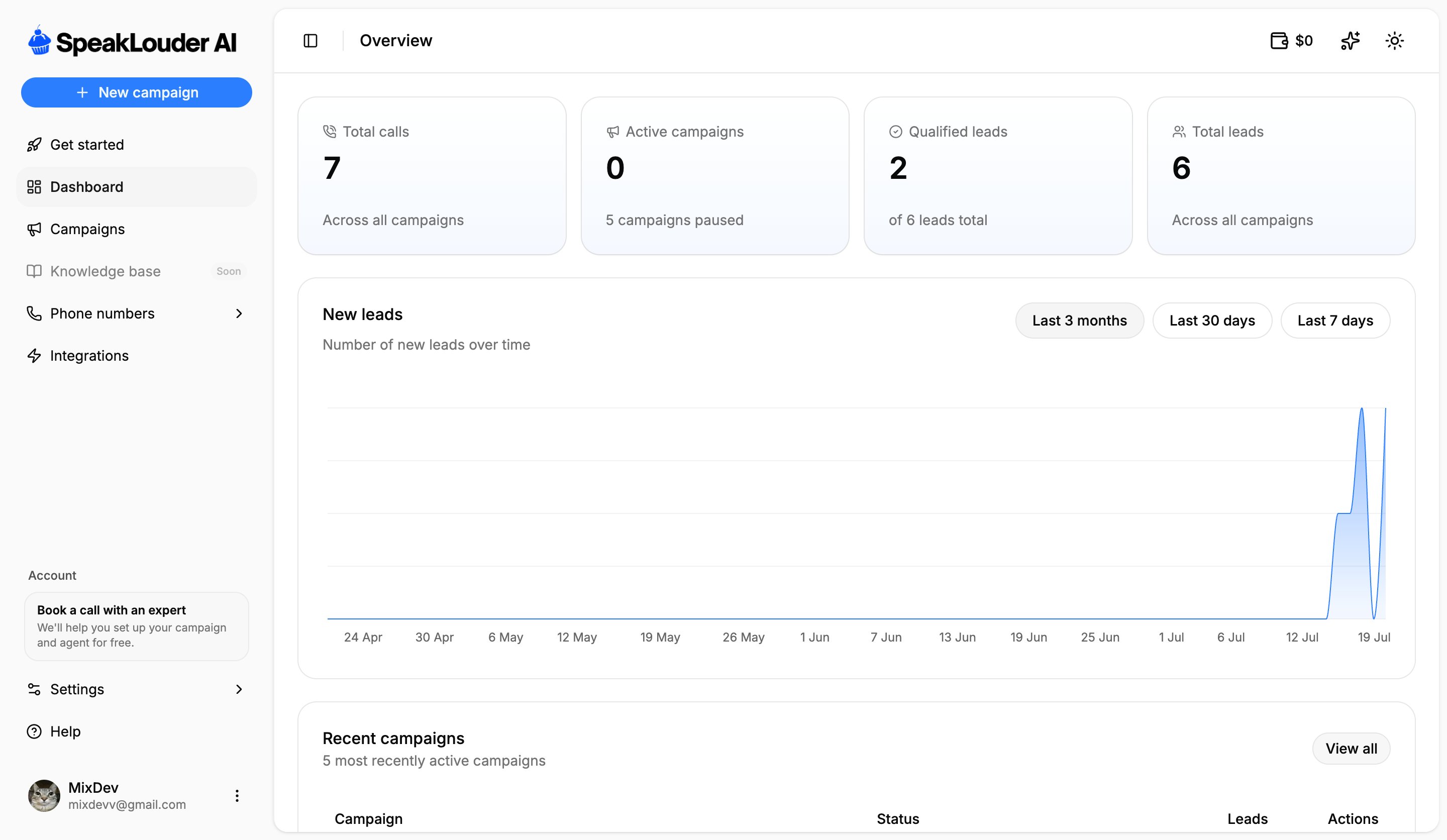Viewport: 1447px width, 840px height.
Task: Click the 12 Jul axis label
Action: pos(1302,638)
